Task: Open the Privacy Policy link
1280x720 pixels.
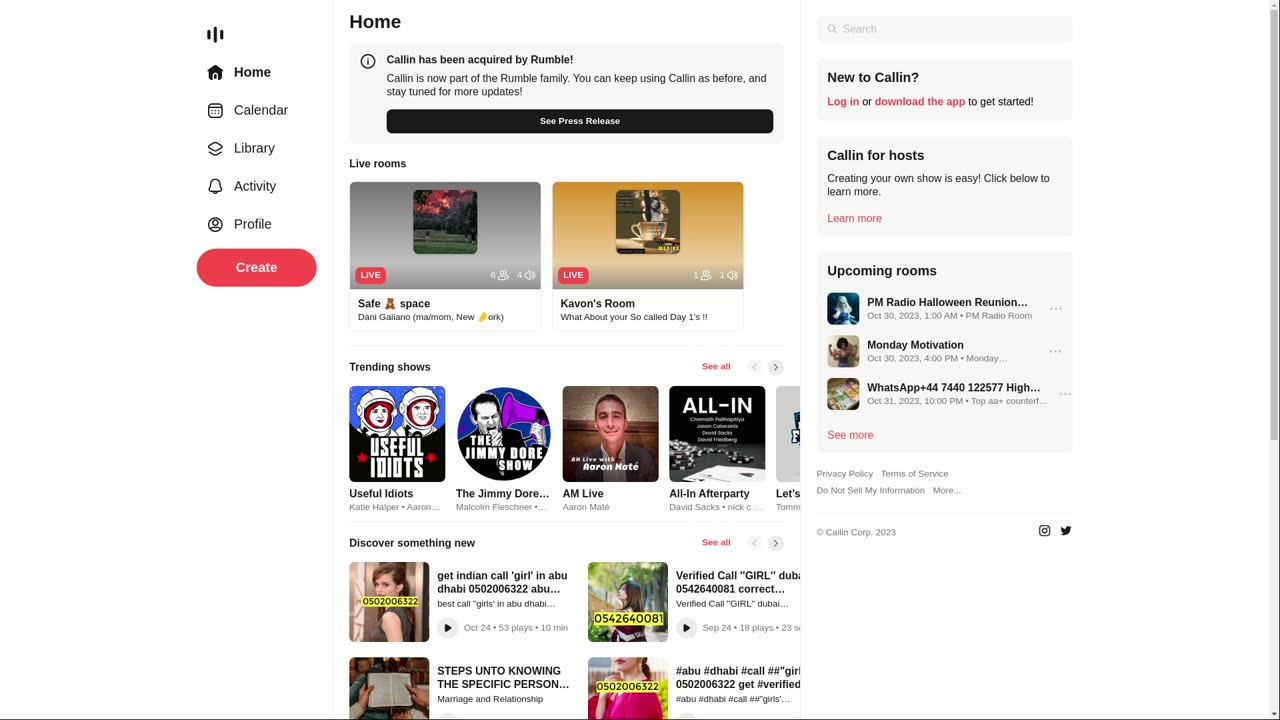Action: [845, 474]
